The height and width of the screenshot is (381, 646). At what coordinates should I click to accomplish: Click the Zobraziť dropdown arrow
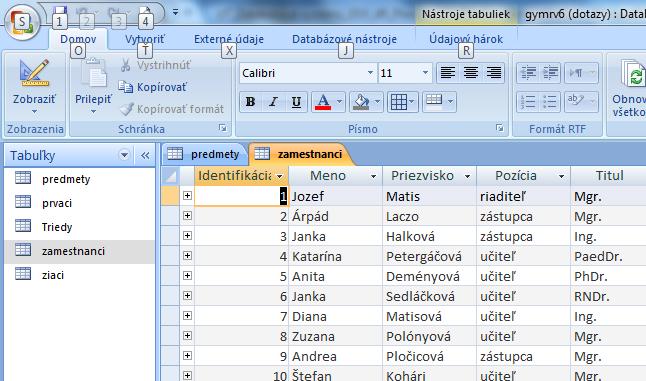tap(35, 111)
